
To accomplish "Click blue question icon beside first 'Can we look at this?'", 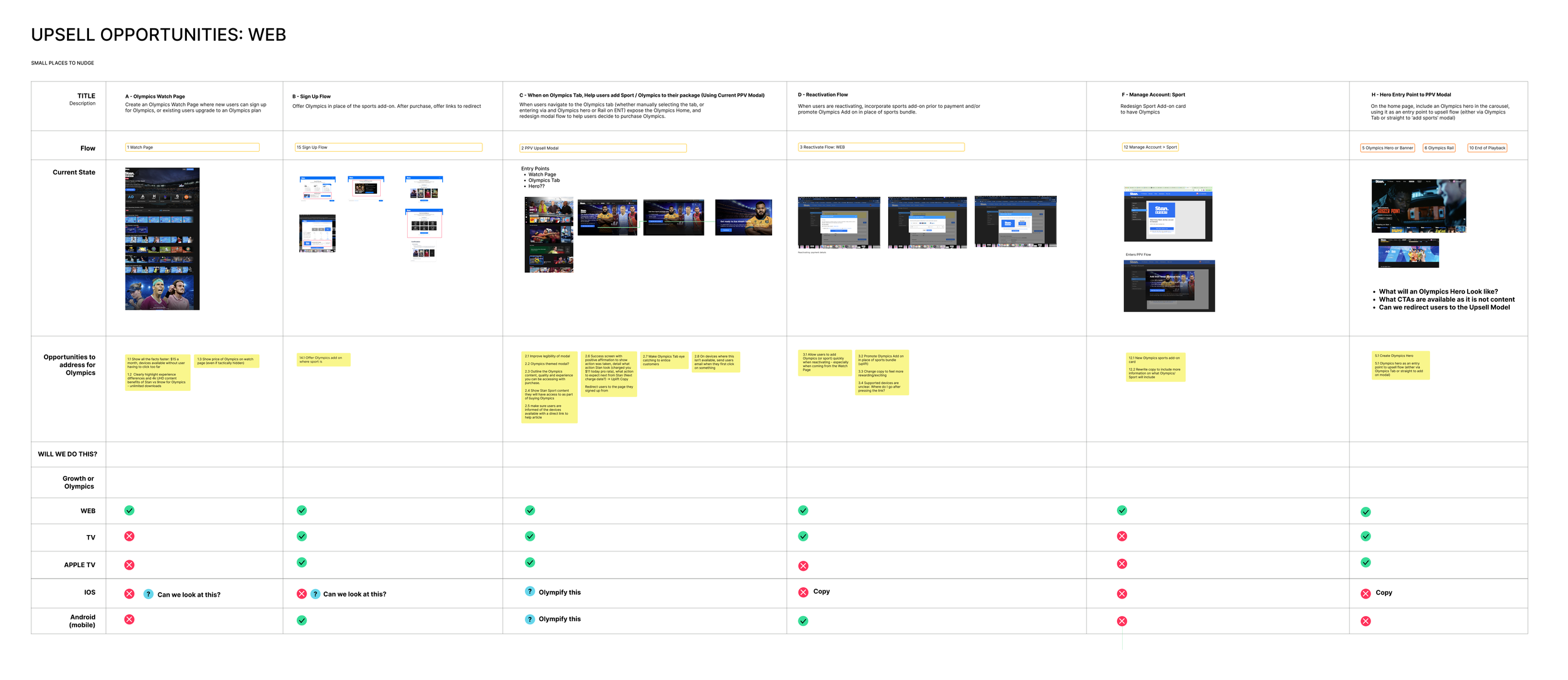I will click(x=148, y=594).
